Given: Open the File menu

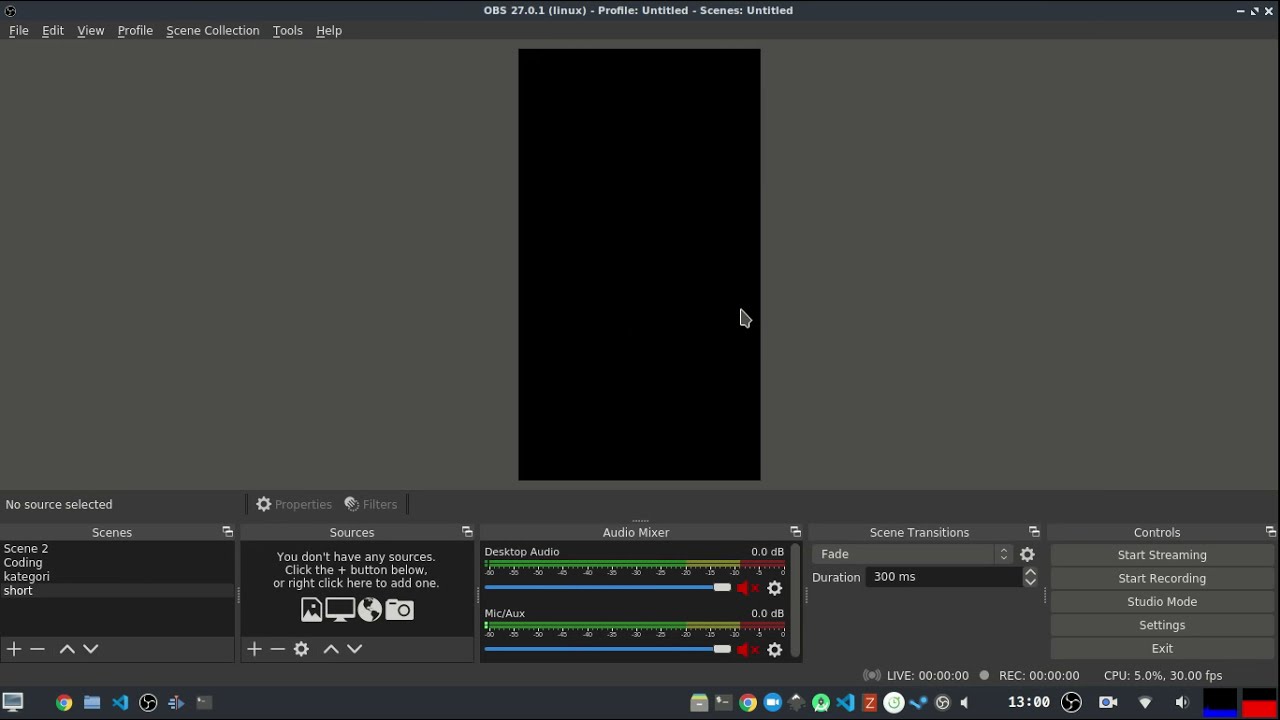Looking at the screenshot, I should click(19, 31).
